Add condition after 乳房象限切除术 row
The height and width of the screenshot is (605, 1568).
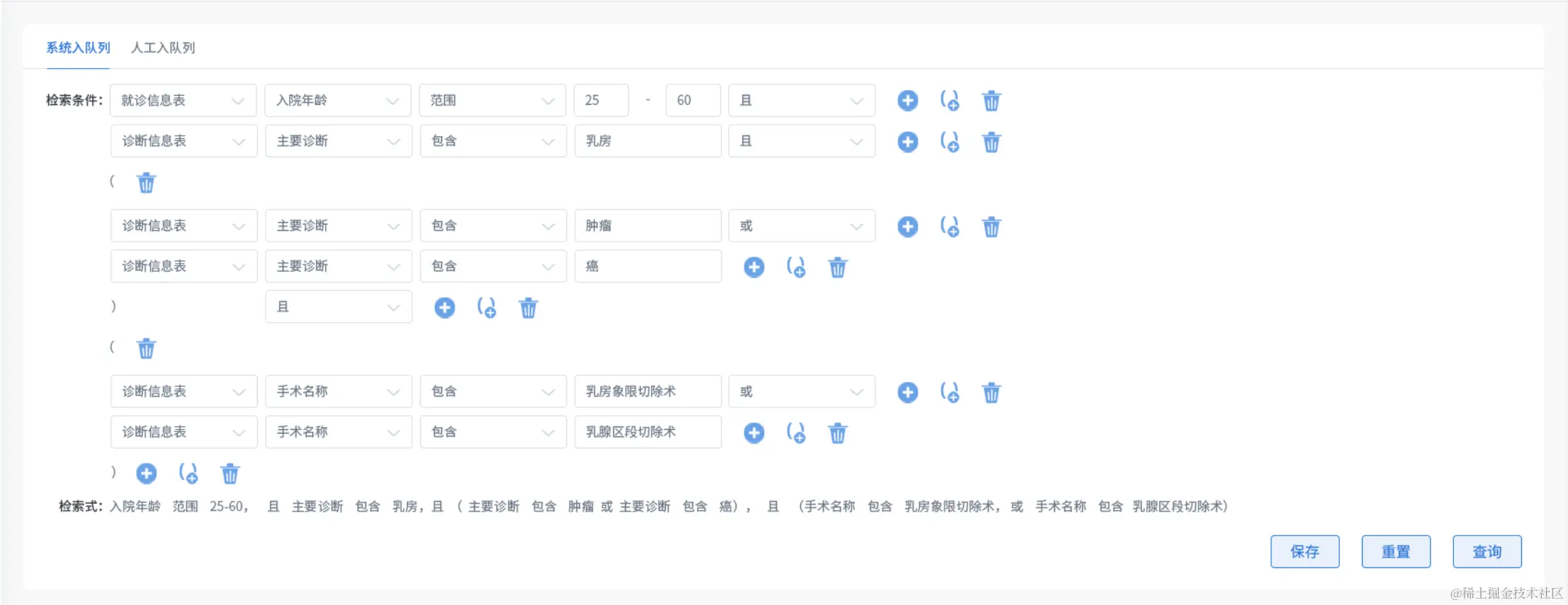[x=907, y=392]
